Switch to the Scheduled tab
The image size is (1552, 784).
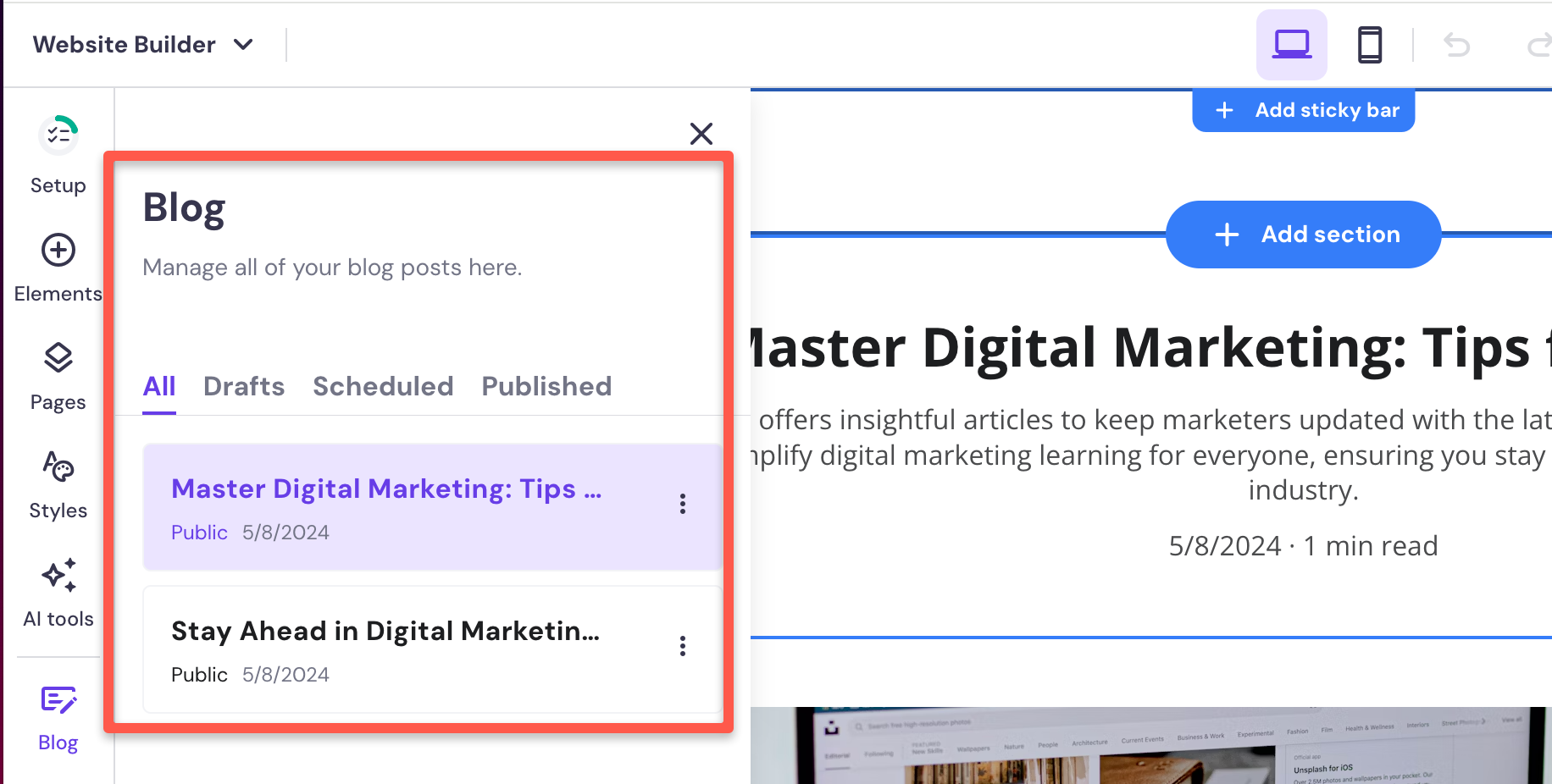pos(383,386)
